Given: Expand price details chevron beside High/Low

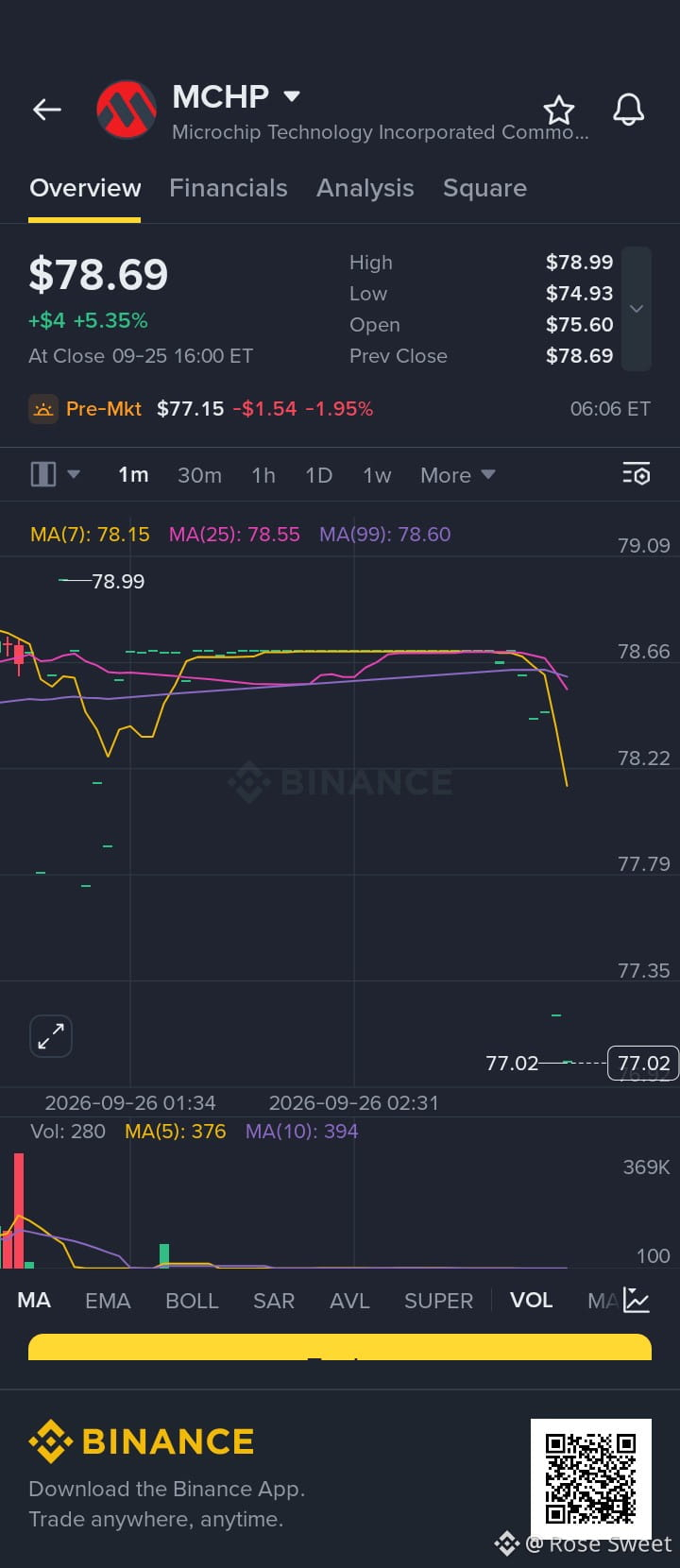Looking at the screenshot, I should coord(637,309).
